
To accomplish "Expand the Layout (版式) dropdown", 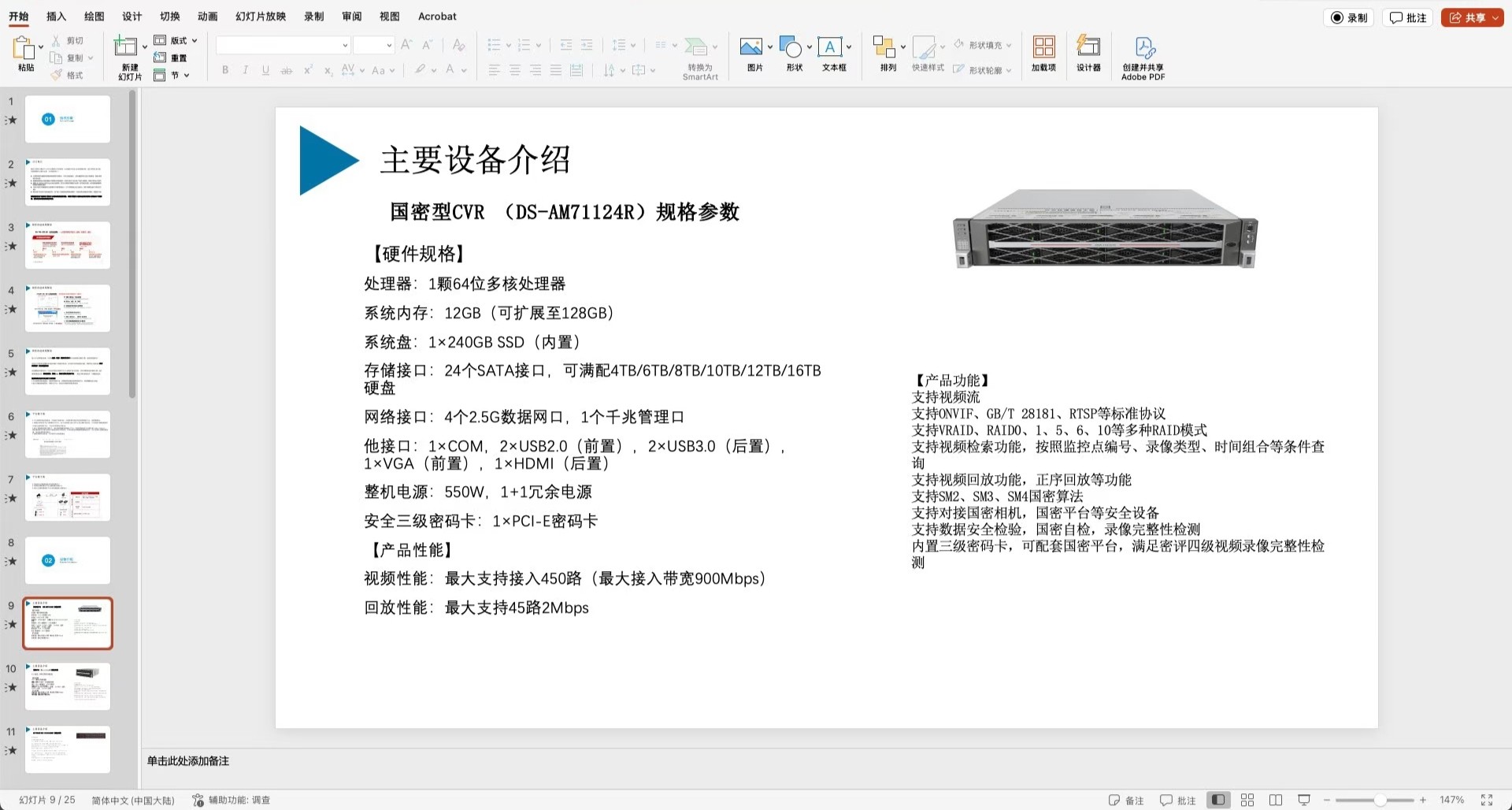I will click(195, 40).
